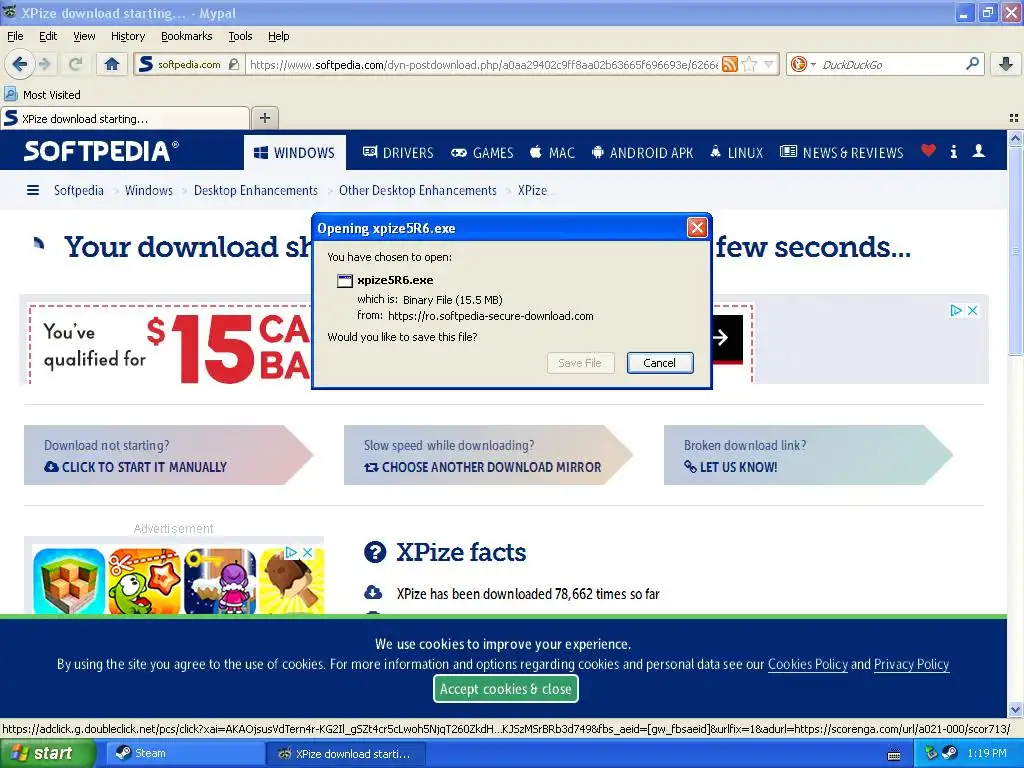1024x768 pixels.
Task: Open the Home page icon
Action: coord(112,64)
